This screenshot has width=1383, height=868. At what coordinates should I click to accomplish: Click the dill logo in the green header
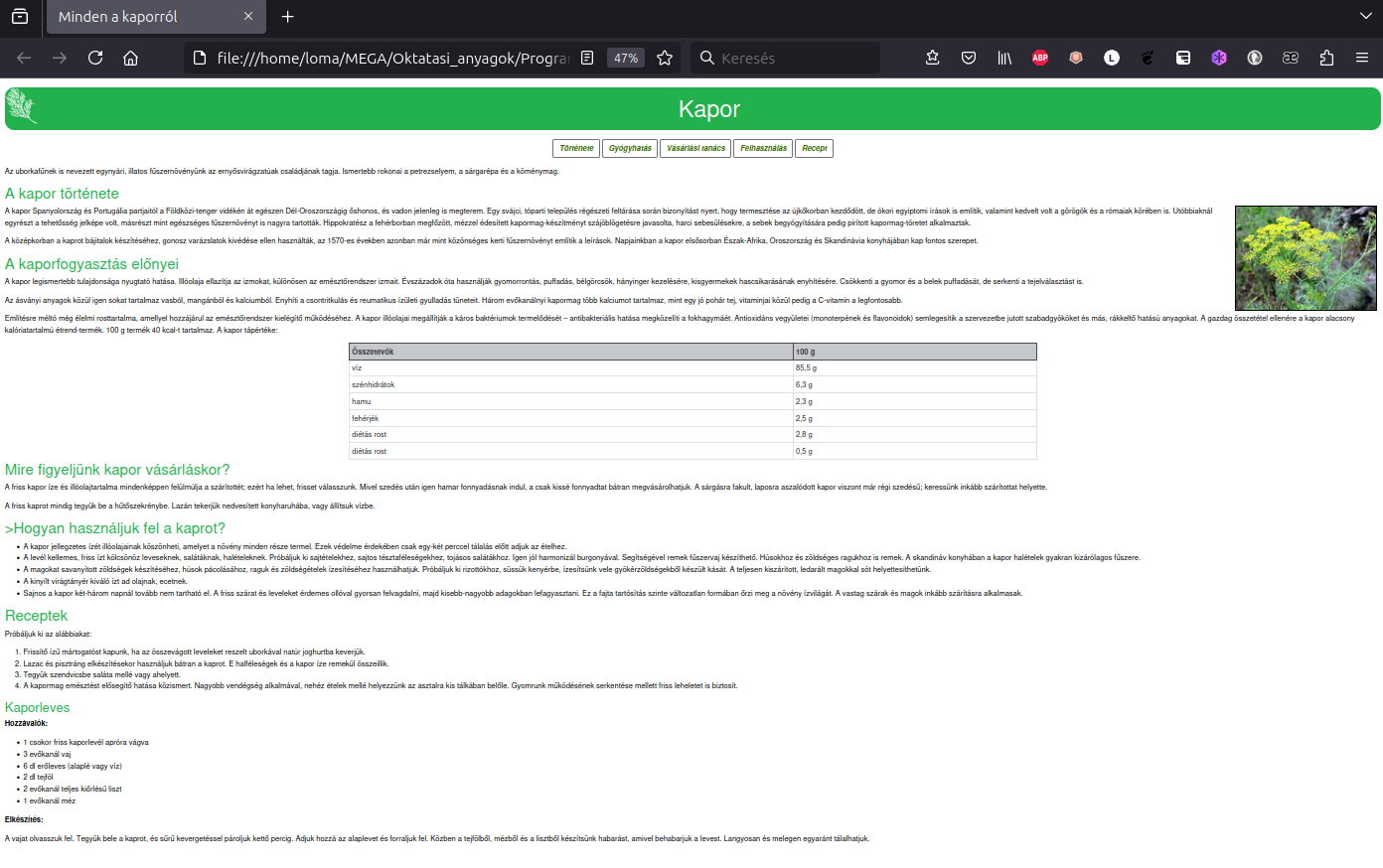(x=22, y=107)
